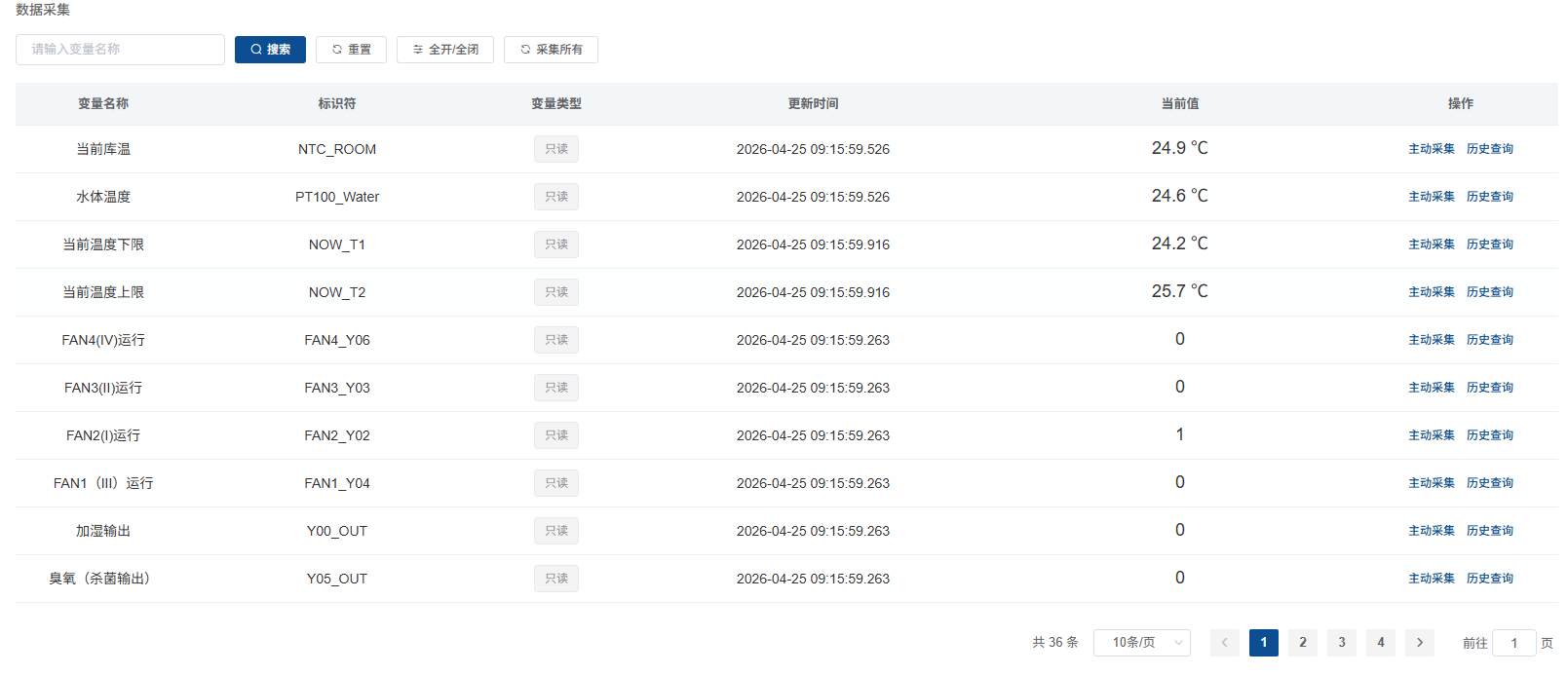This screenshot has height=675, width=1568.
Task: Click 主动采集 for 当前温度下限 row
Action: point(1432,244)
